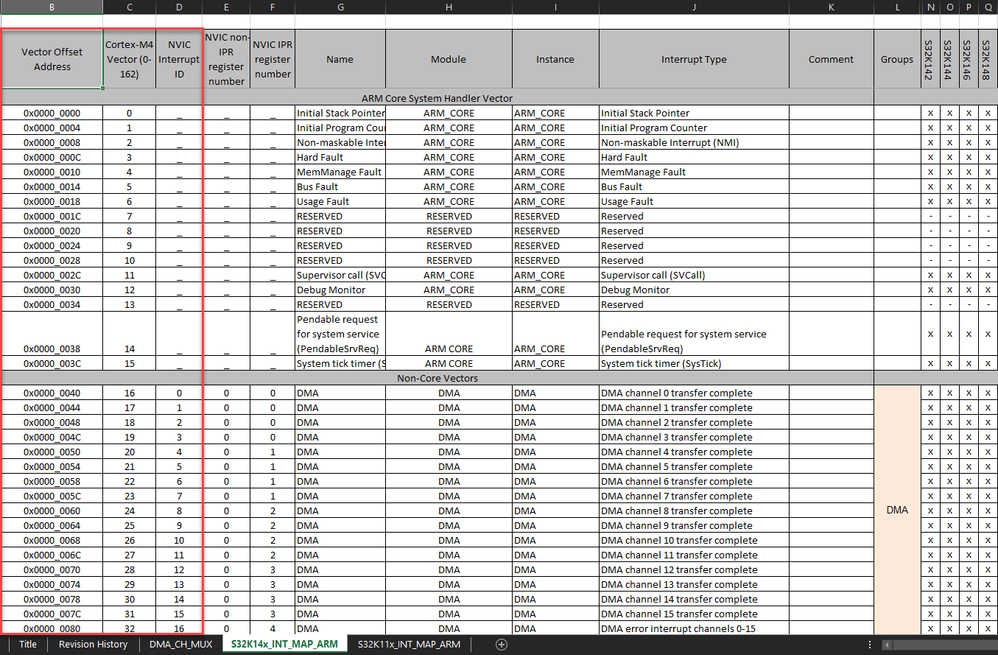Select column D header

pos(179,7)
